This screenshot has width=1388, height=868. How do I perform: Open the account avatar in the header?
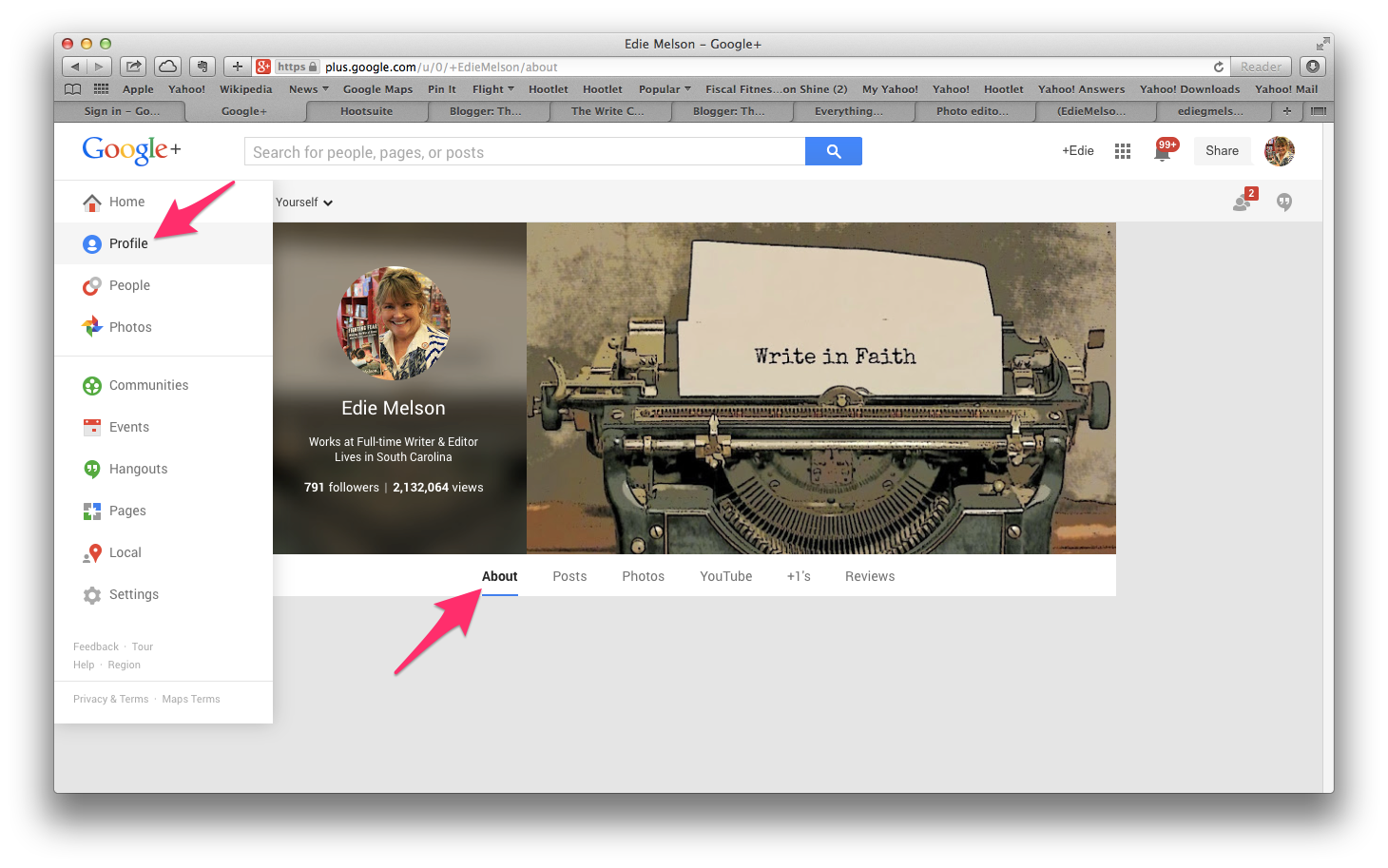coord(1280,151)
